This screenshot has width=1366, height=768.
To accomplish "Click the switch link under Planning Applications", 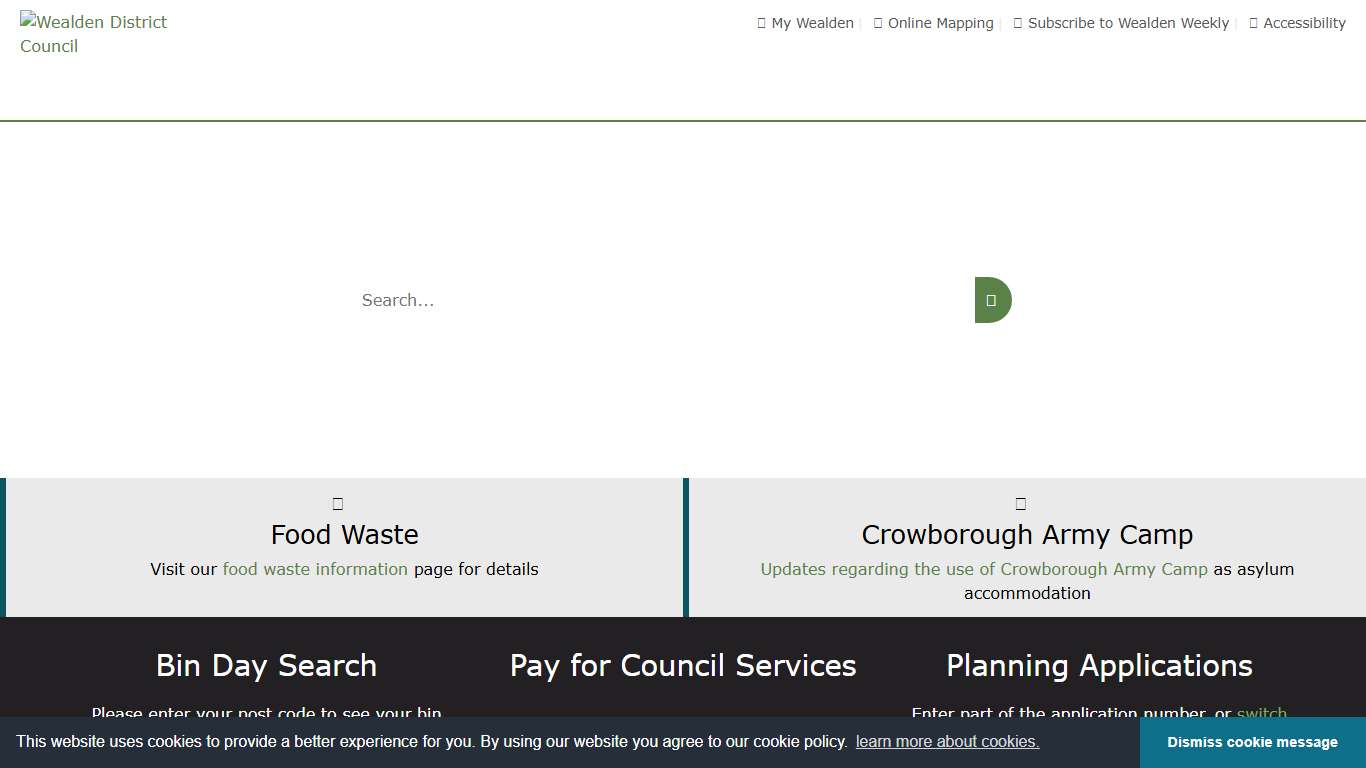I will (x=1262, y=713).
